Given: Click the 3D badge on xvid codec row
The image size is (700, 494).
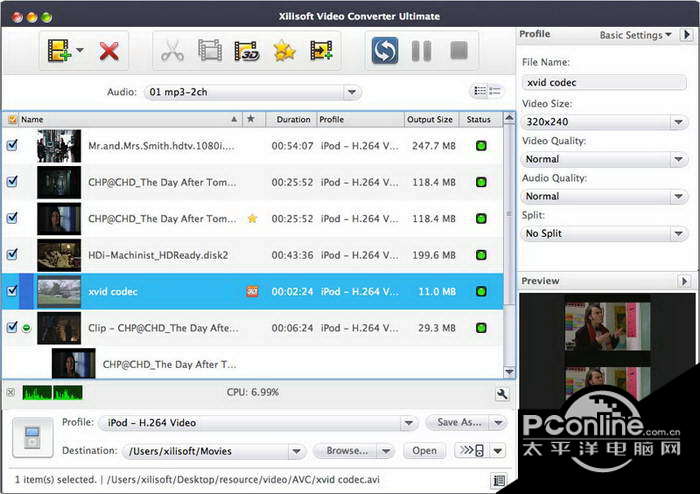Looking at the screenshot, I should click(x=252, y=291).
